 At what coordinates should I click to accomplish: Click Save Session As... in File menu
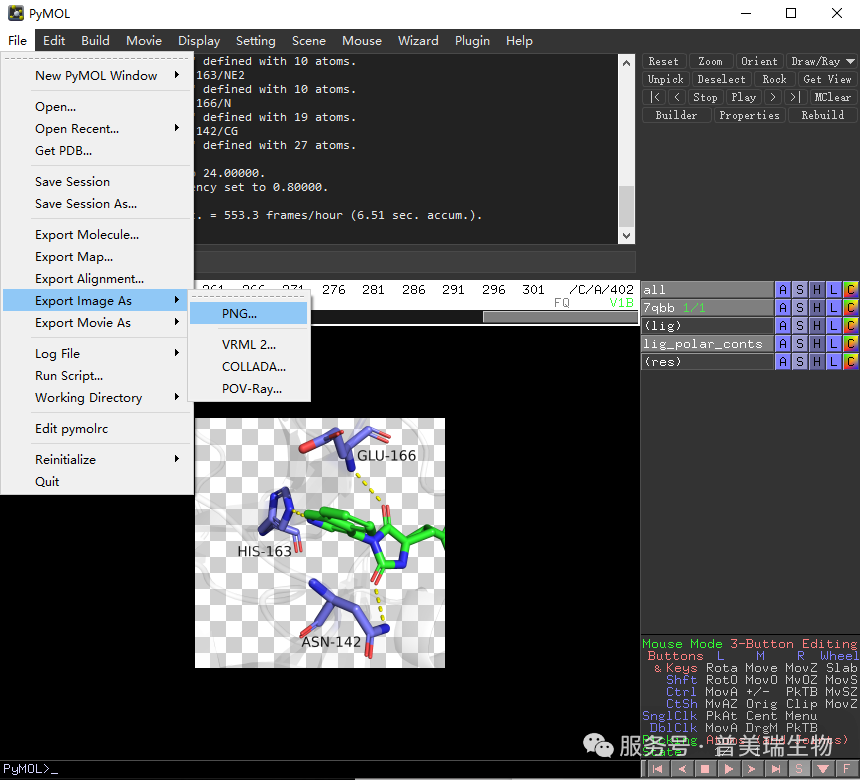click(x=98, y=204)
